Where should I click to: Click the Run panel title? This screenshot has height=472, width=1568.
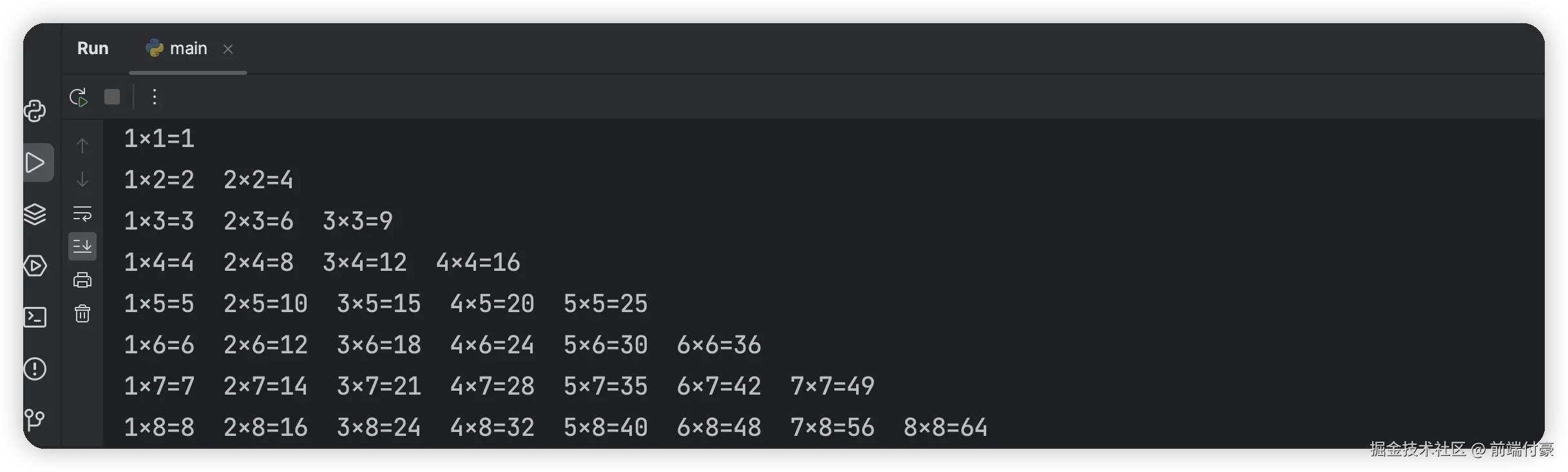[x=93, y=48]
